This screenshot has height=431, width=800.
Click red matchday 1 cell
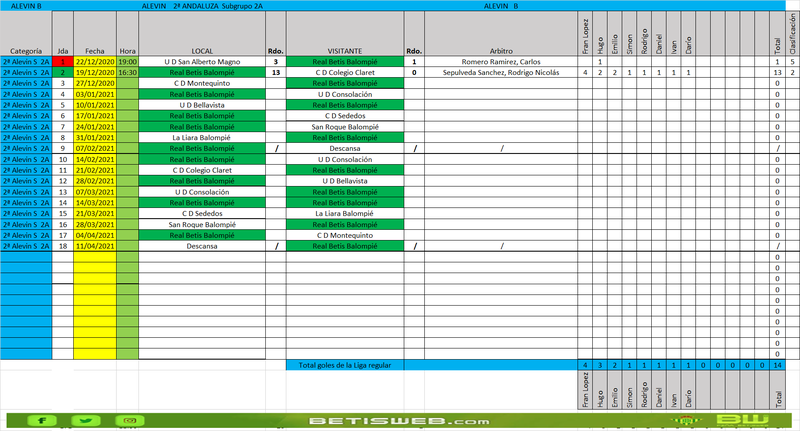[x=63, y=62]
